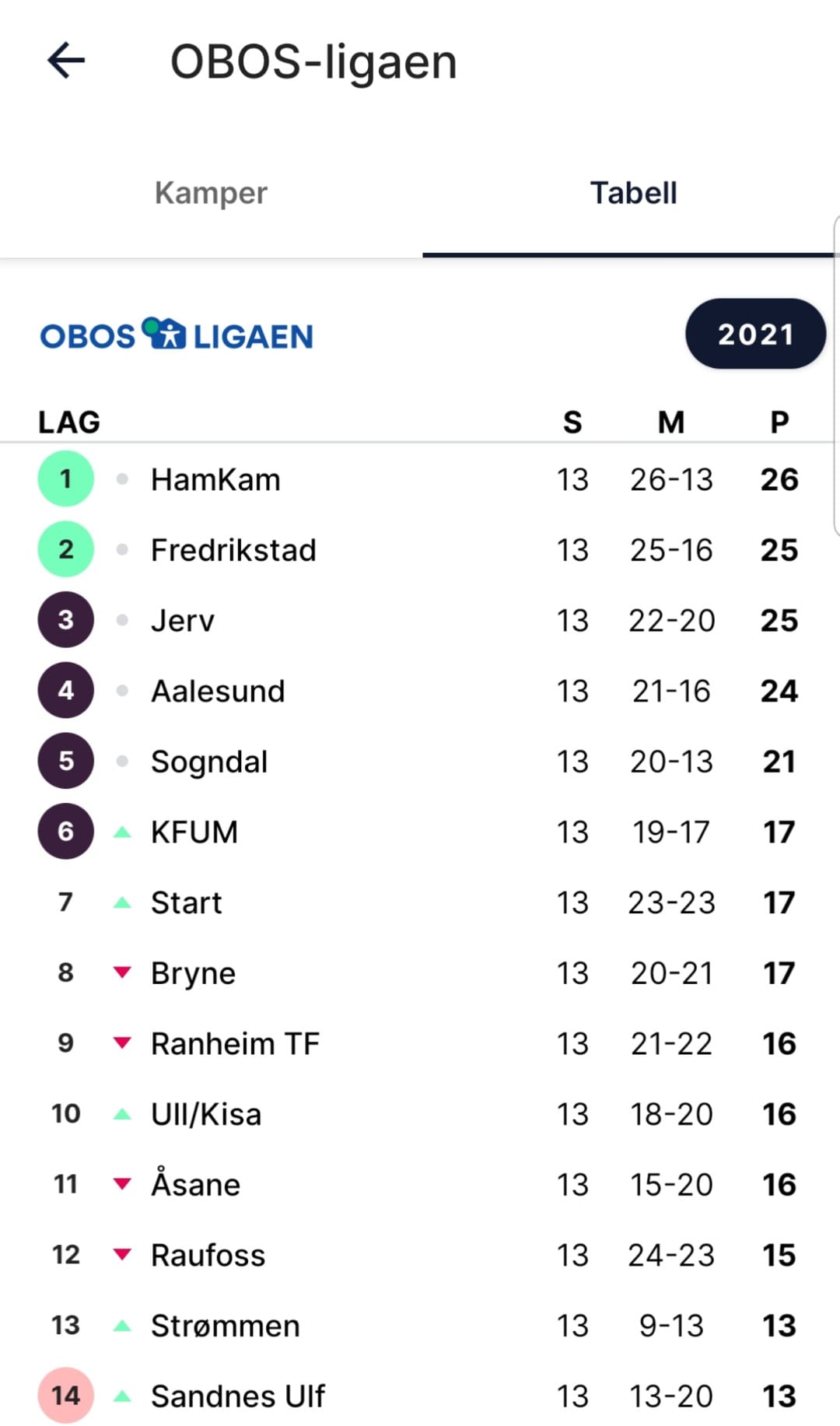Screen dimensions: 840x1426
Task: Tap the green position 1 badge
Action: 66,479
